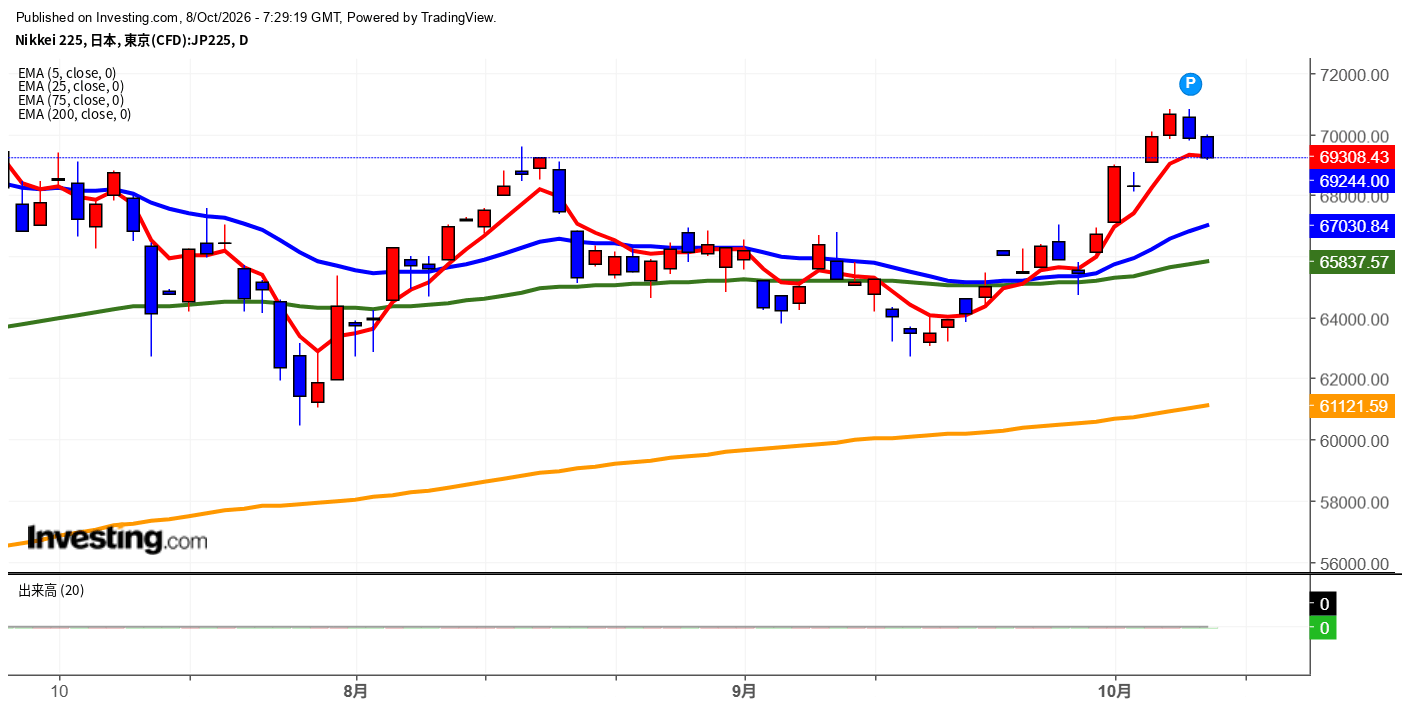Screen dimensions: 1402x708
Task: Click the 56000.00 price axis tick
Action: pyautogui.click(x=1353, y=564)
